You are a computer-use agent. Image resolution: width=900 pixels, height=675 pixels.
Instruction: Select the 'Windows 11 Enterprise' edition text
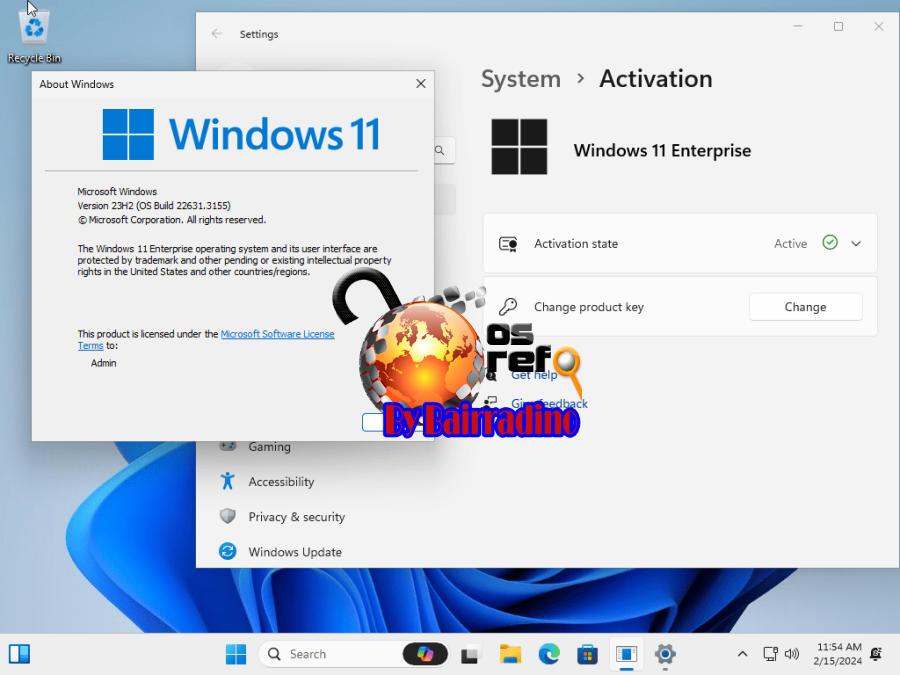[662, 150]
